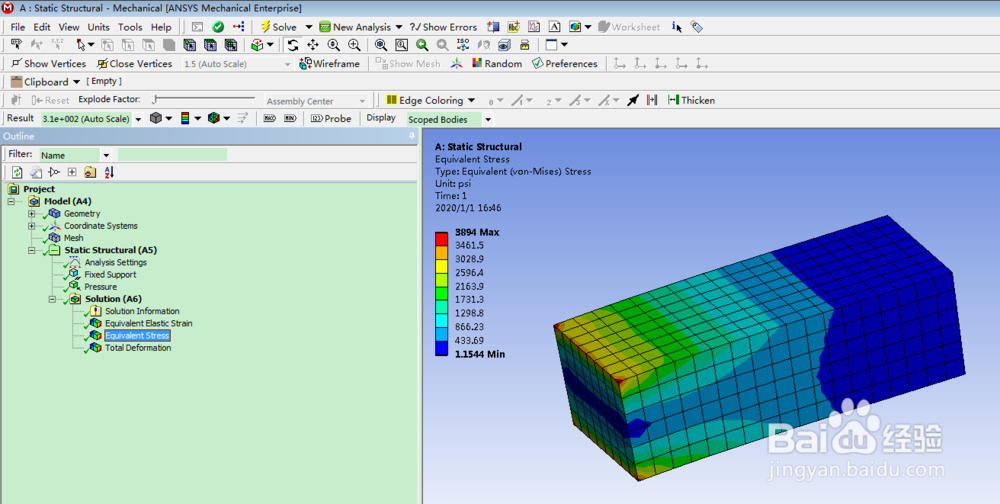Collapse the Static Structural (A5) node
The width and height of the screenshot is (1000, 504).
click(31, 251)
